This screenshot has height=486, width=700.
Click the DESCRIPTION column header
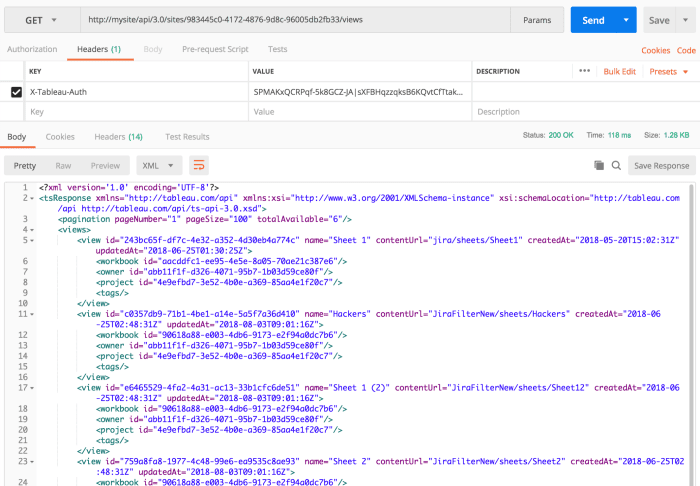[498, 71]
